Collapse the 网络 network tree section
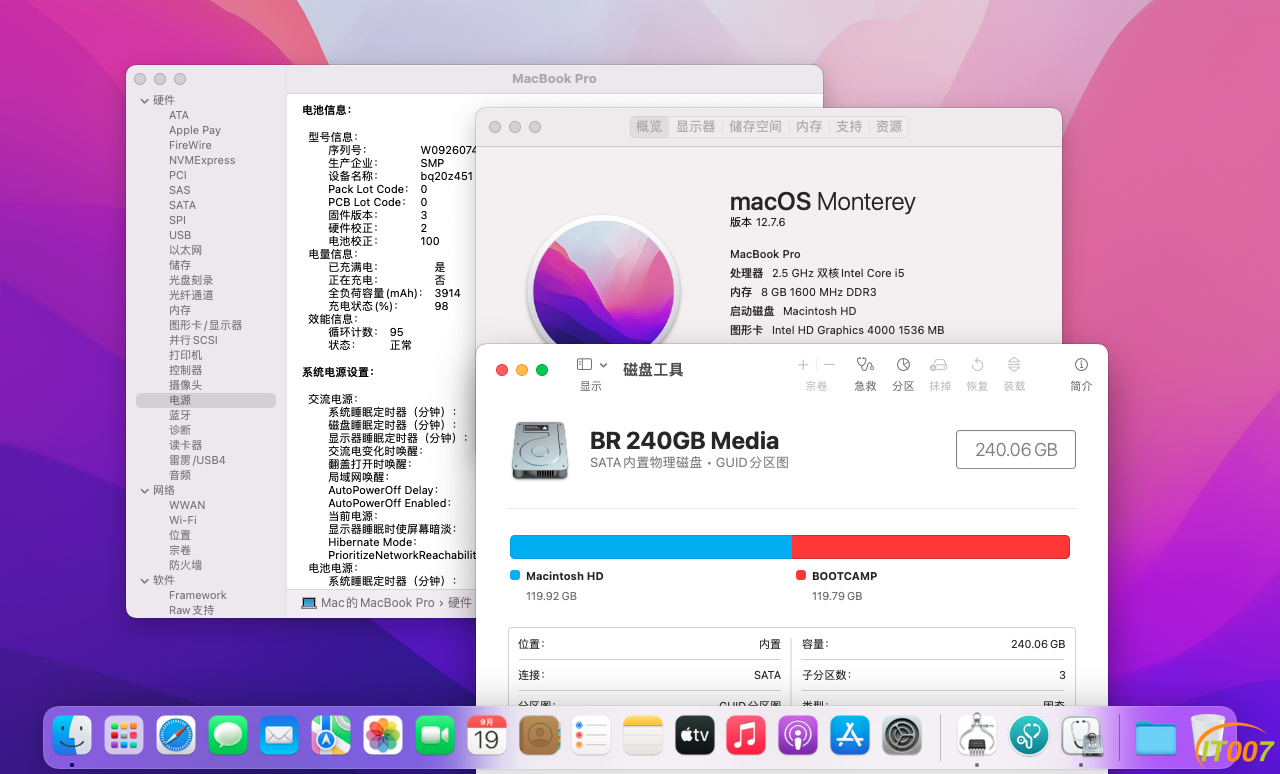 [x=144, y=490]
